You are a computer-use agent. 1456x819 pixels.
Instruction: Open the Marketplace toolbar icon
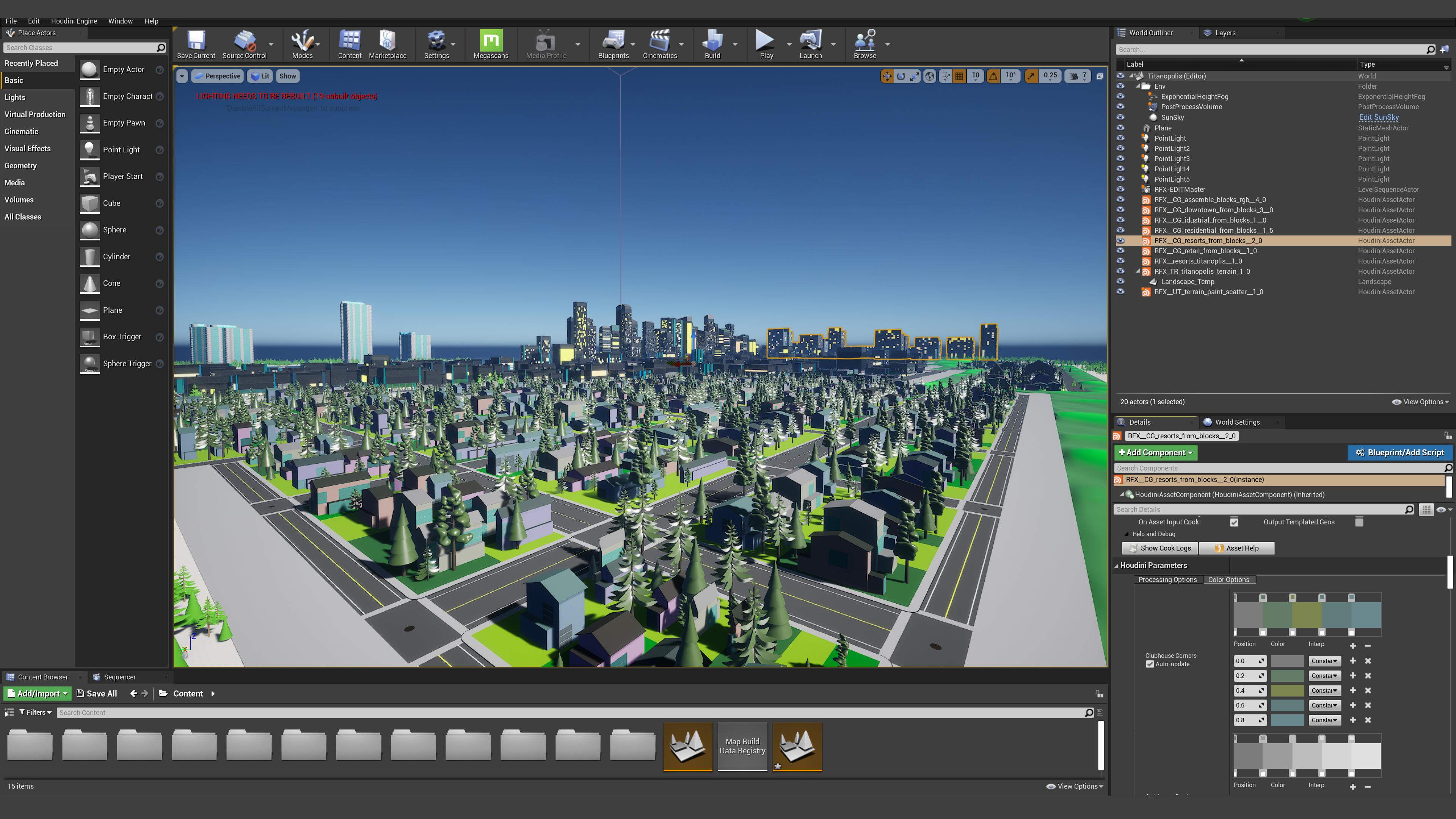pyautogui.click(x=387, y=44)
